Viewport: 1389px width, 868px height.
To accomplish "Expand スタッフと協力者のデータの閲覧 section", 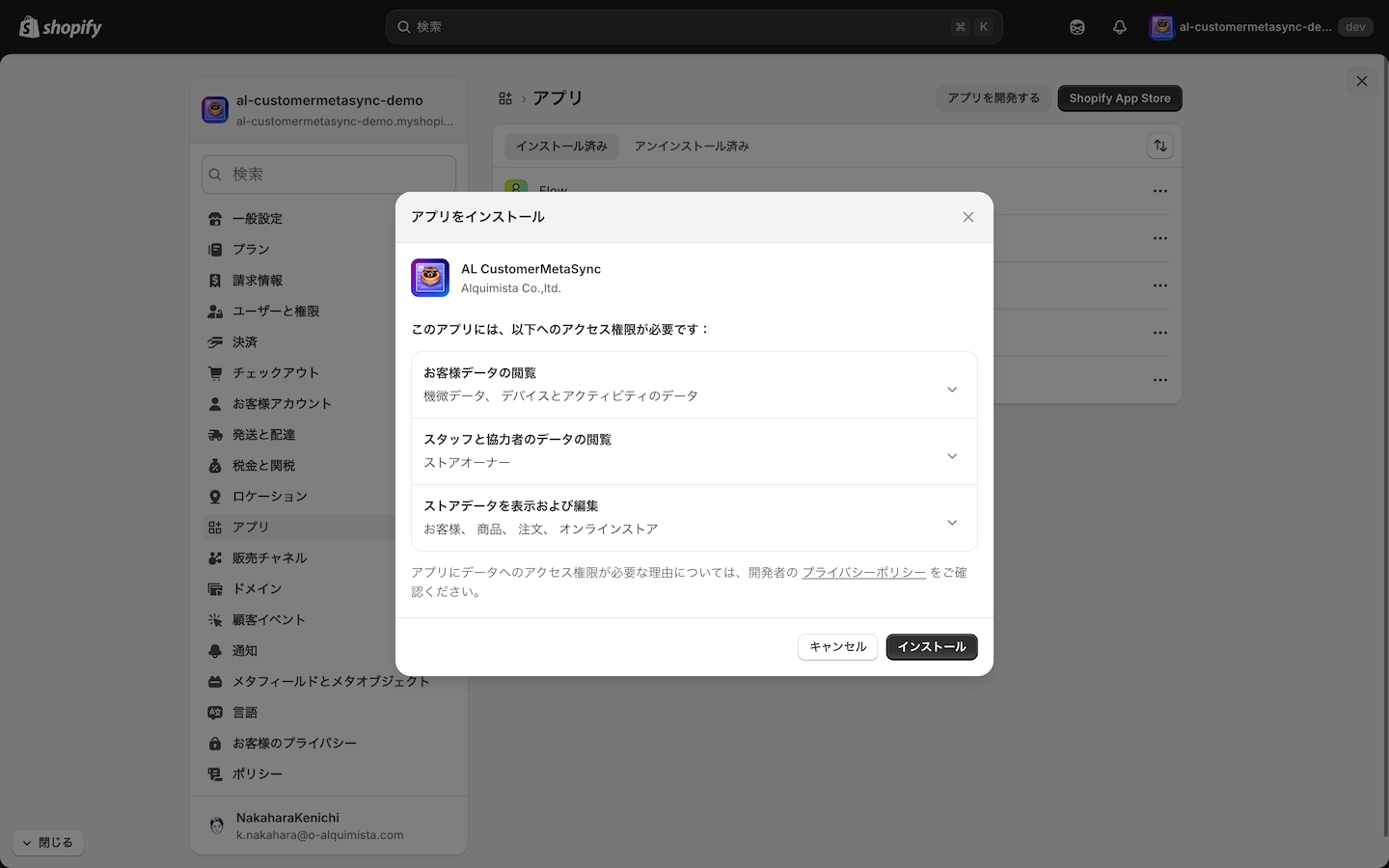I will tap(694, 451).
